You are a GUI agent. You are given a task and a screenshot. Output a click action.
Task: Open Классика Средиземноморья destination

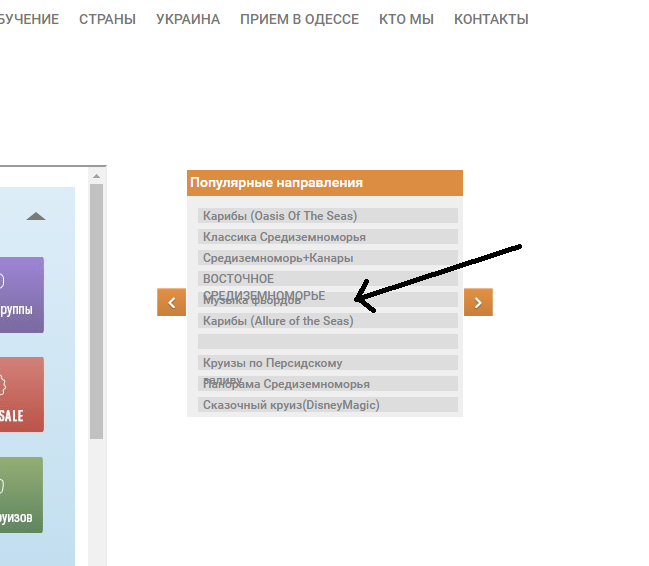tap(284, 237)
